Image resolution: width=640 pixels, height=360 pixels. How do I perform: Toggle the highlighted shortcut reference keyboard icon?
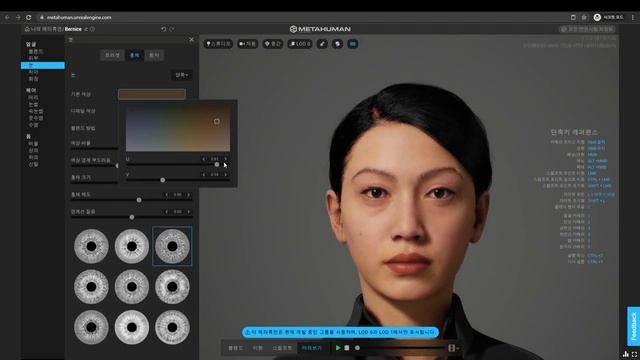[x=353, y=44]
